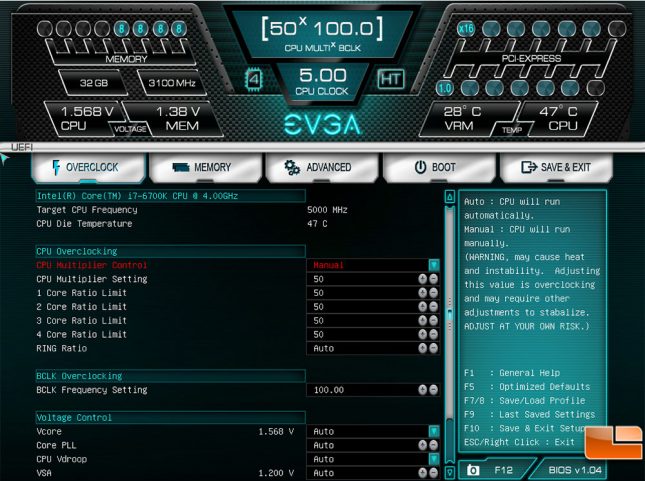The height and width of the screenshot is (481, 645).
Task: Click the lightning bolt Overclock icon
Action: tap(56, 167)
